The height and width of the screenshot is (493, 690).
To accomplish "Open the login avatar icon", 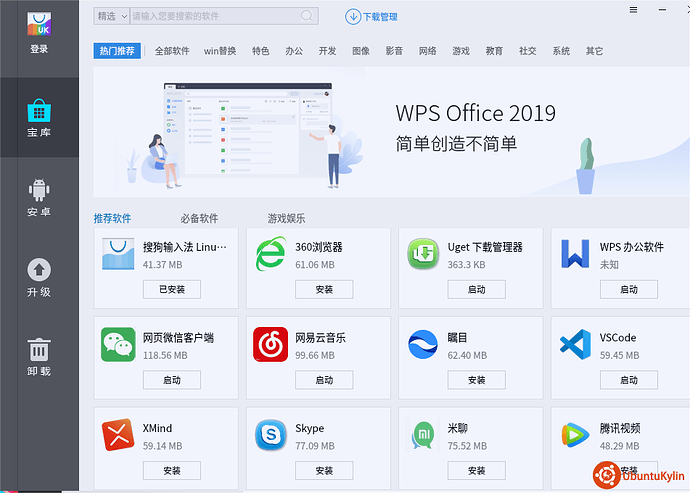I will 39,24.
